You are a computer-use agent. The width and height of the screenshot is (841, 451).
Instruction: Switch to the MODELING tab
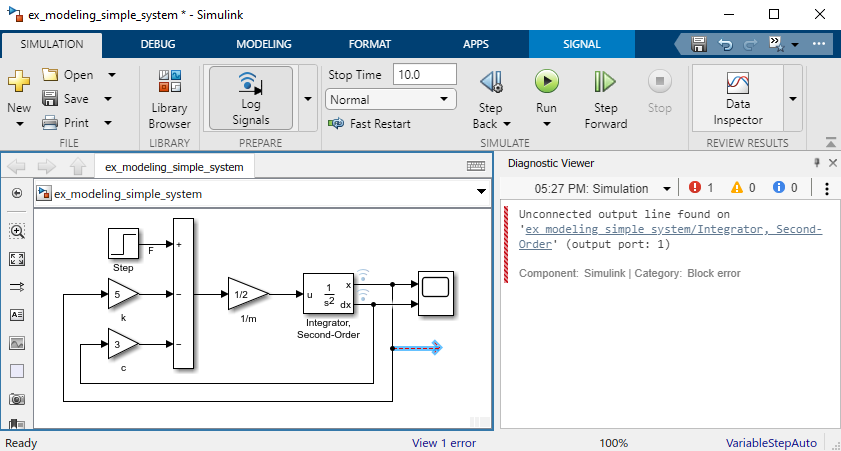(x=263, y=44)
